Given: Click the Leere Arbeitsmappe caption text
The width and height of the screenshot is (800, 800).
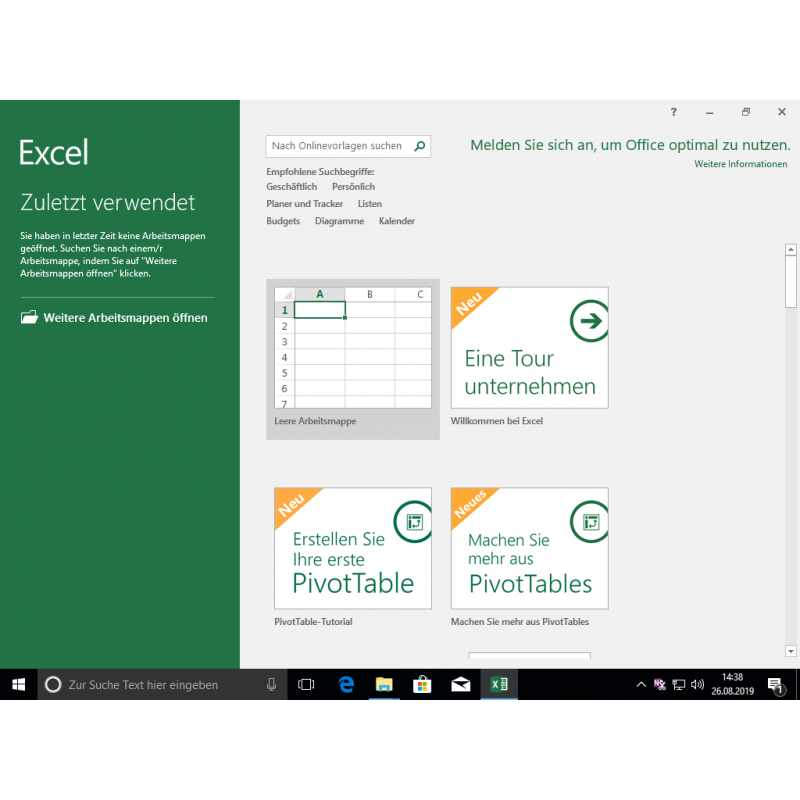Looking at the screenshot, I should pos(315,421).
